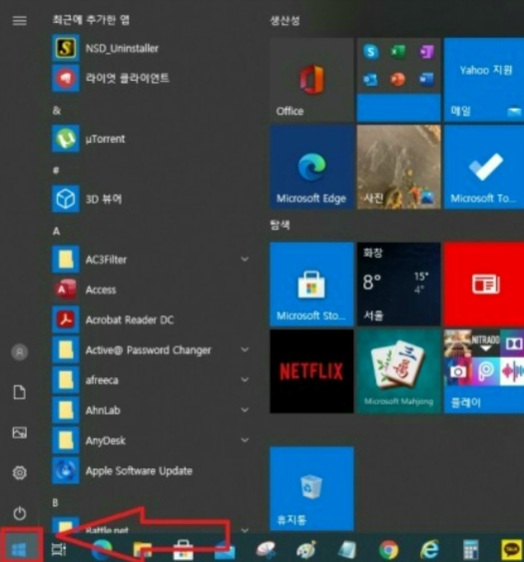Open the Recycle Bin tile
The image size is (524, 562).
(x=311, y=488)
